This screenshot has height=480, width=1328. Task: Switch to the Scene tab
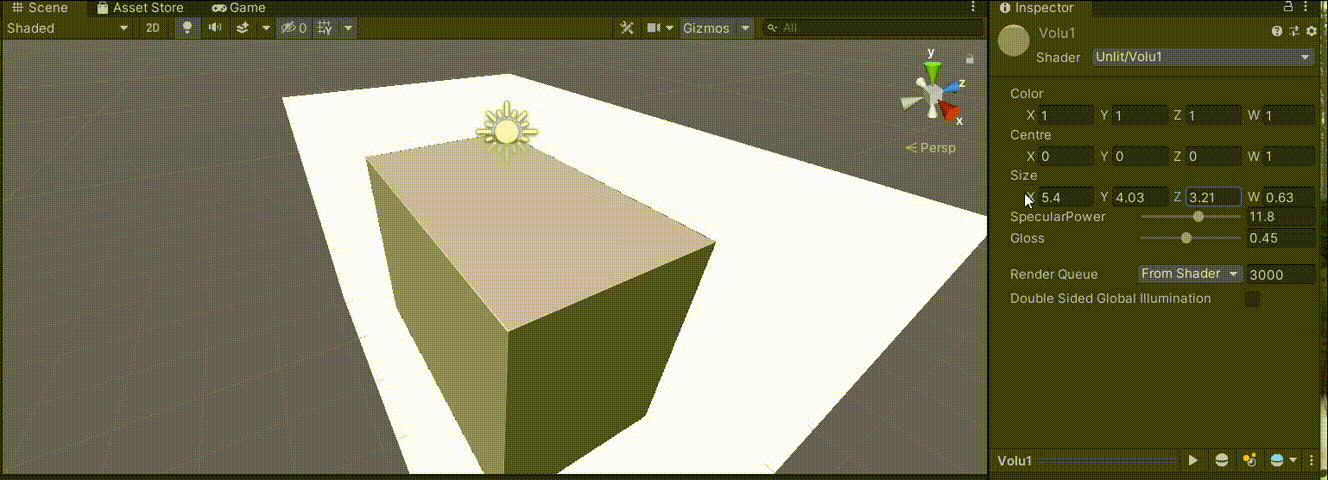(x=40, y=7)
